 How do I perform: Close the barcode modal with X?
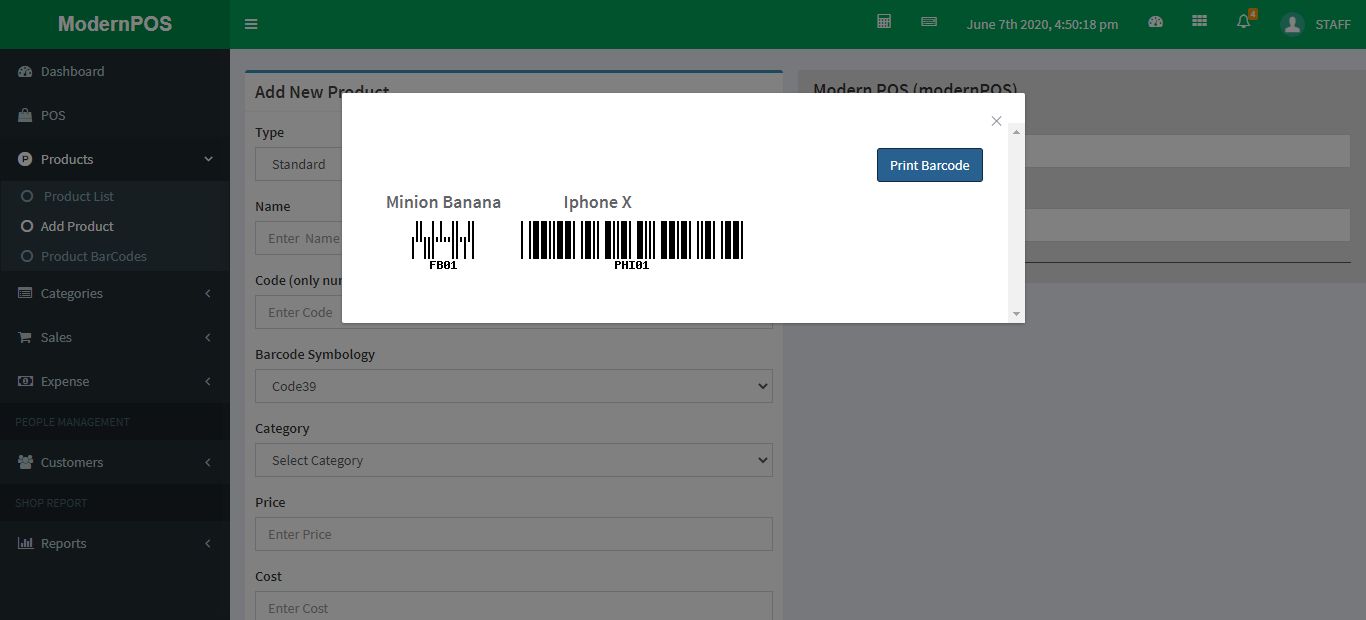[996, 121]
